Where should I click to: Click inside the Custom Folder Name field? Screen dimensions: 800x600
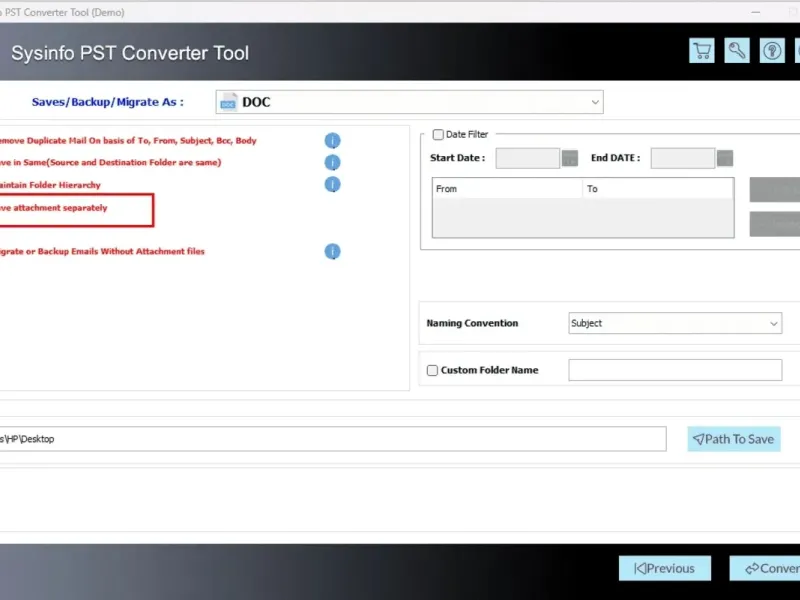pyautogui.click(x=676, y=370)
